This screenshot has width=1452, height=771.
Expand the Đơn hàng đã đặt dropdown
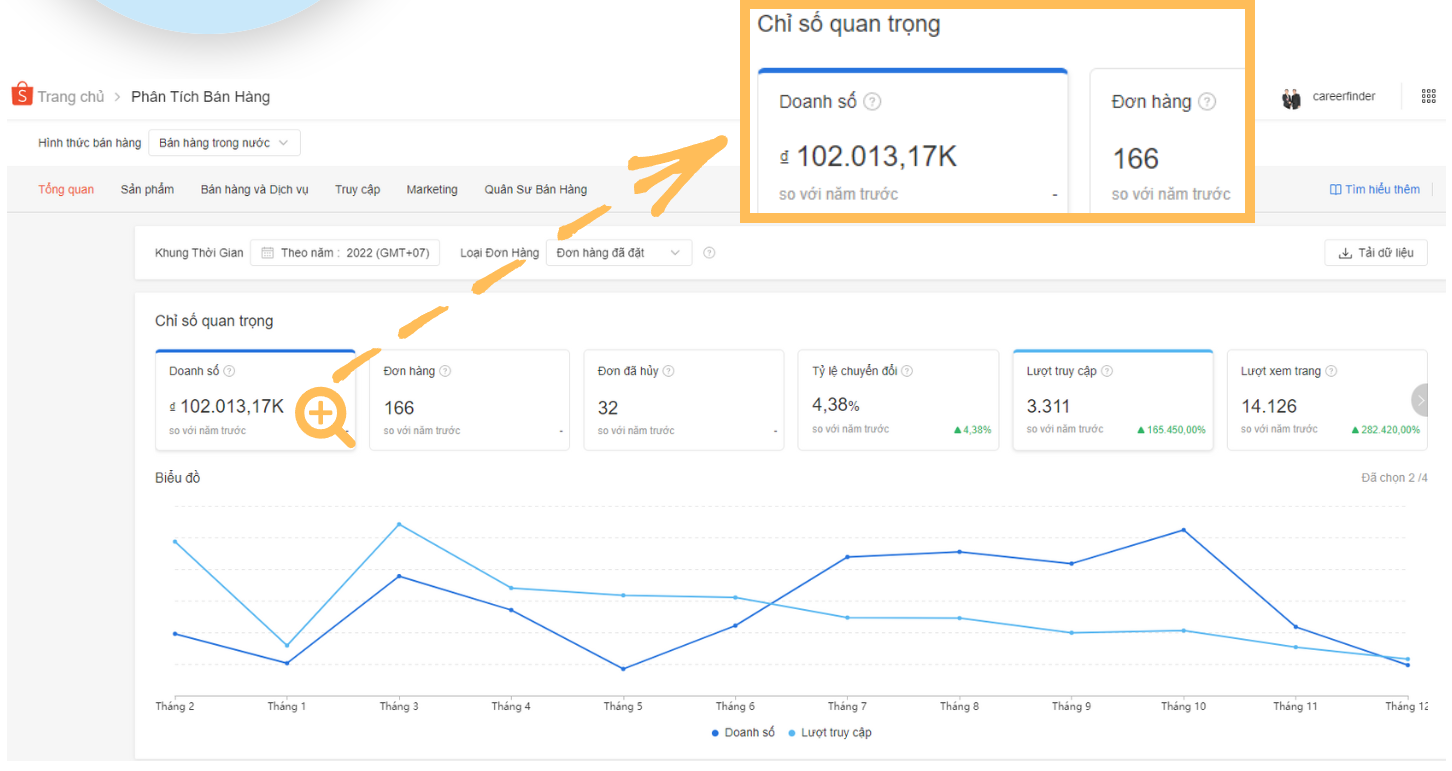tap(618, 253)
